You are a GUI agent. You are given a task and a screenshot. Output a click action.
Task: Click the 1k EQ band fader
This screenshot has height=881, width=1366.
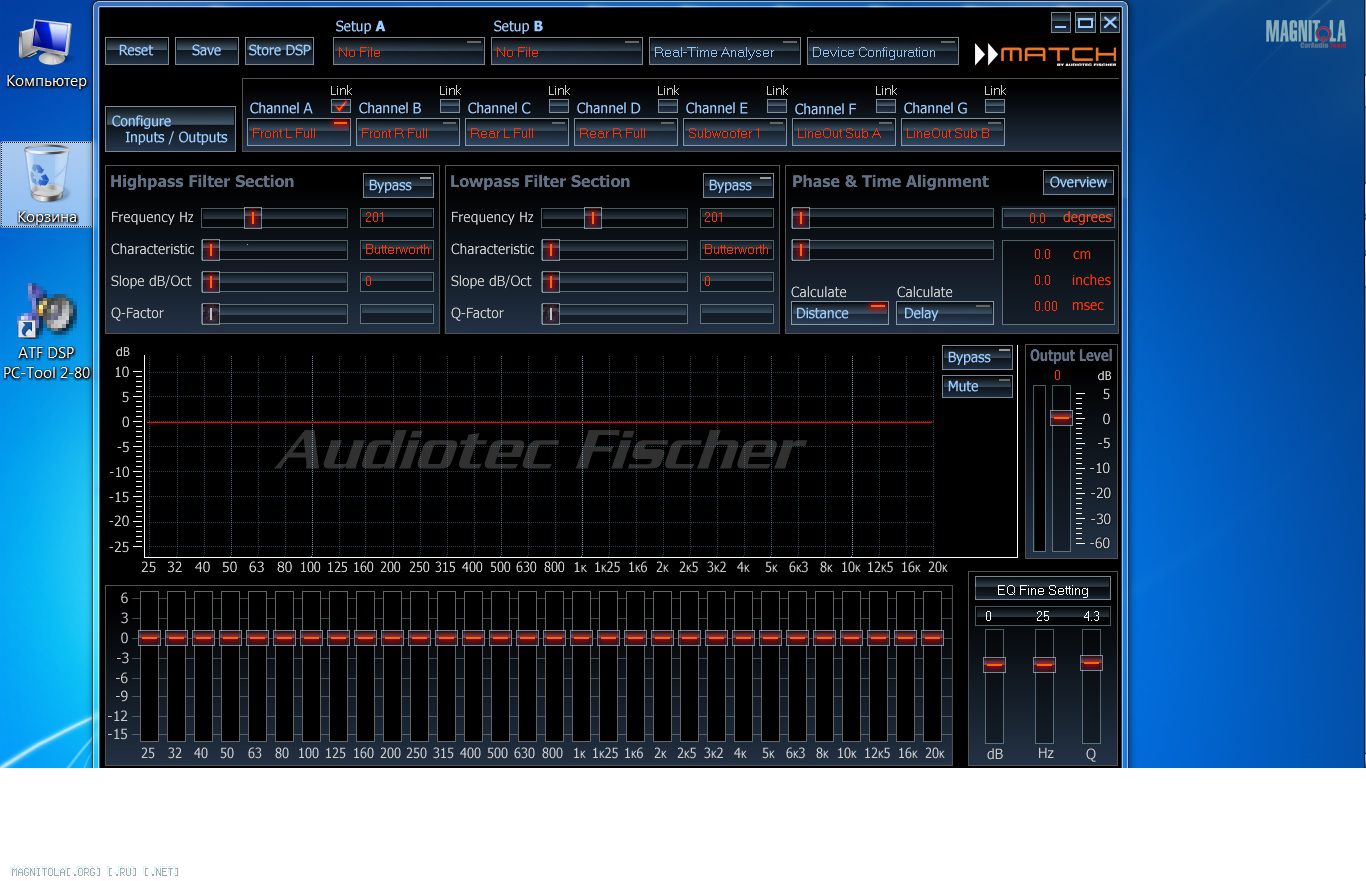(x=581, y=637)
